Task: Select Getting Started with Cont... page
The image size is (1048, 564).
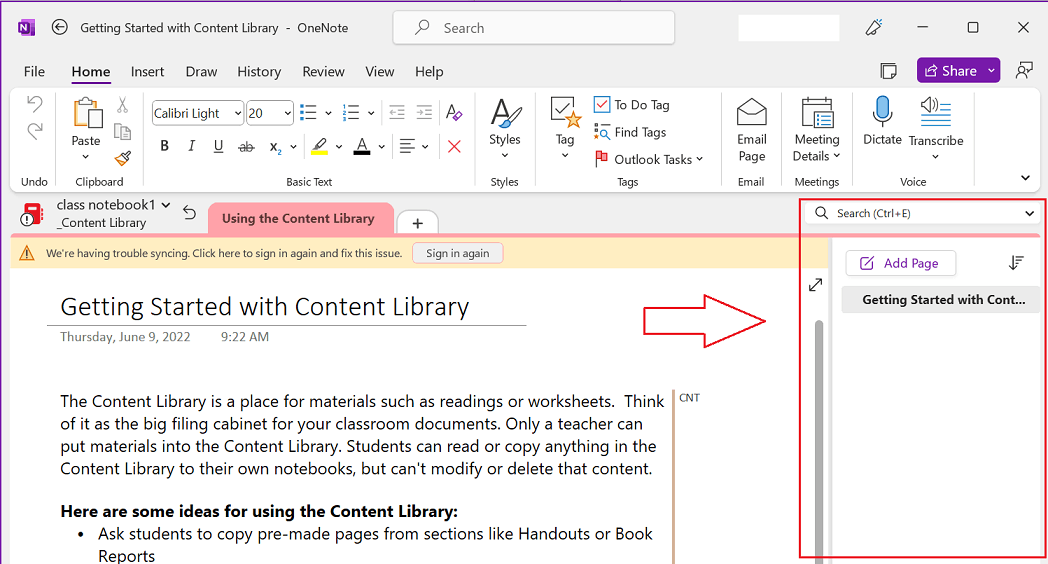Action: (x=941, y=300)
